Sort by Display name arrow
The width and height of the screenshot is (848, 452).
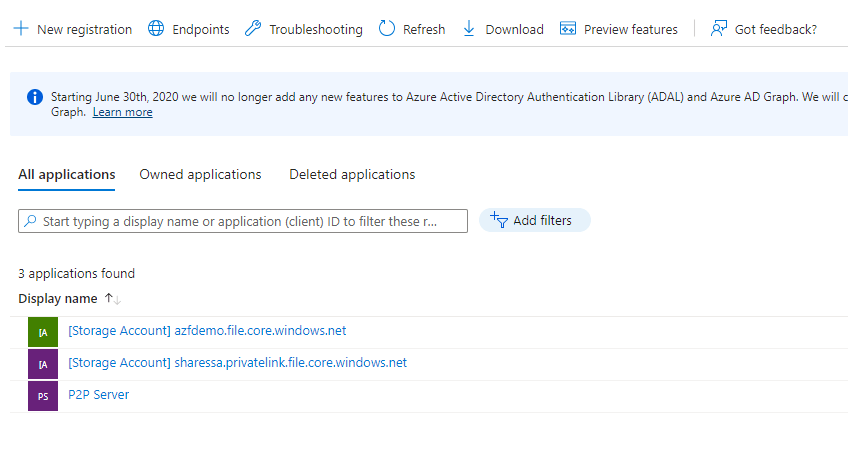click(112, 299)
